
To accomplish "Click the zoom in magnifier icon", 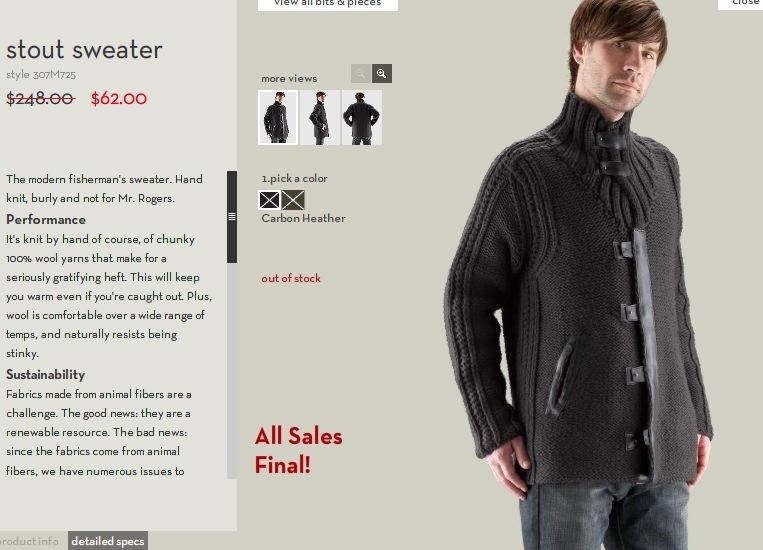I will click(382, 73).
